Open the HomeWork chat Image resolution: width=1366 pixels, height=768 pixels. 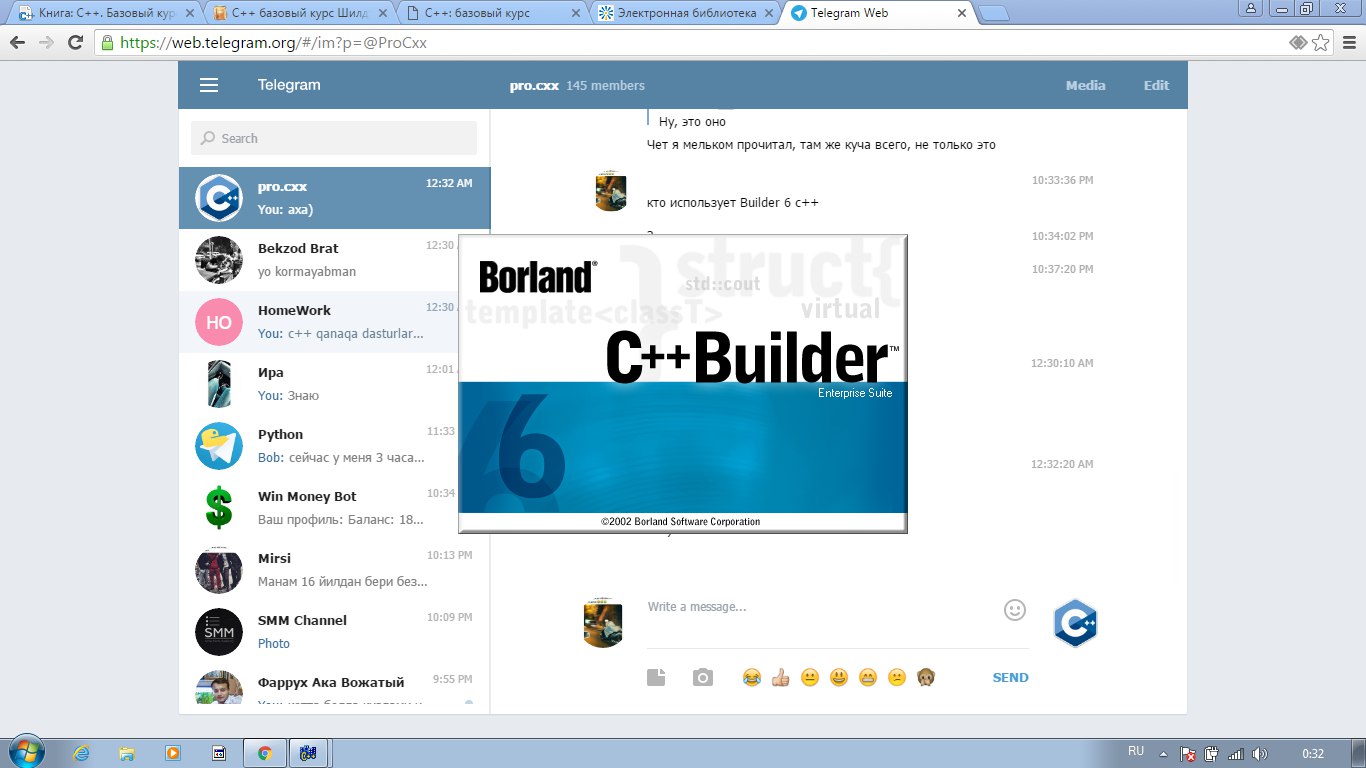[x=335, y=322]
